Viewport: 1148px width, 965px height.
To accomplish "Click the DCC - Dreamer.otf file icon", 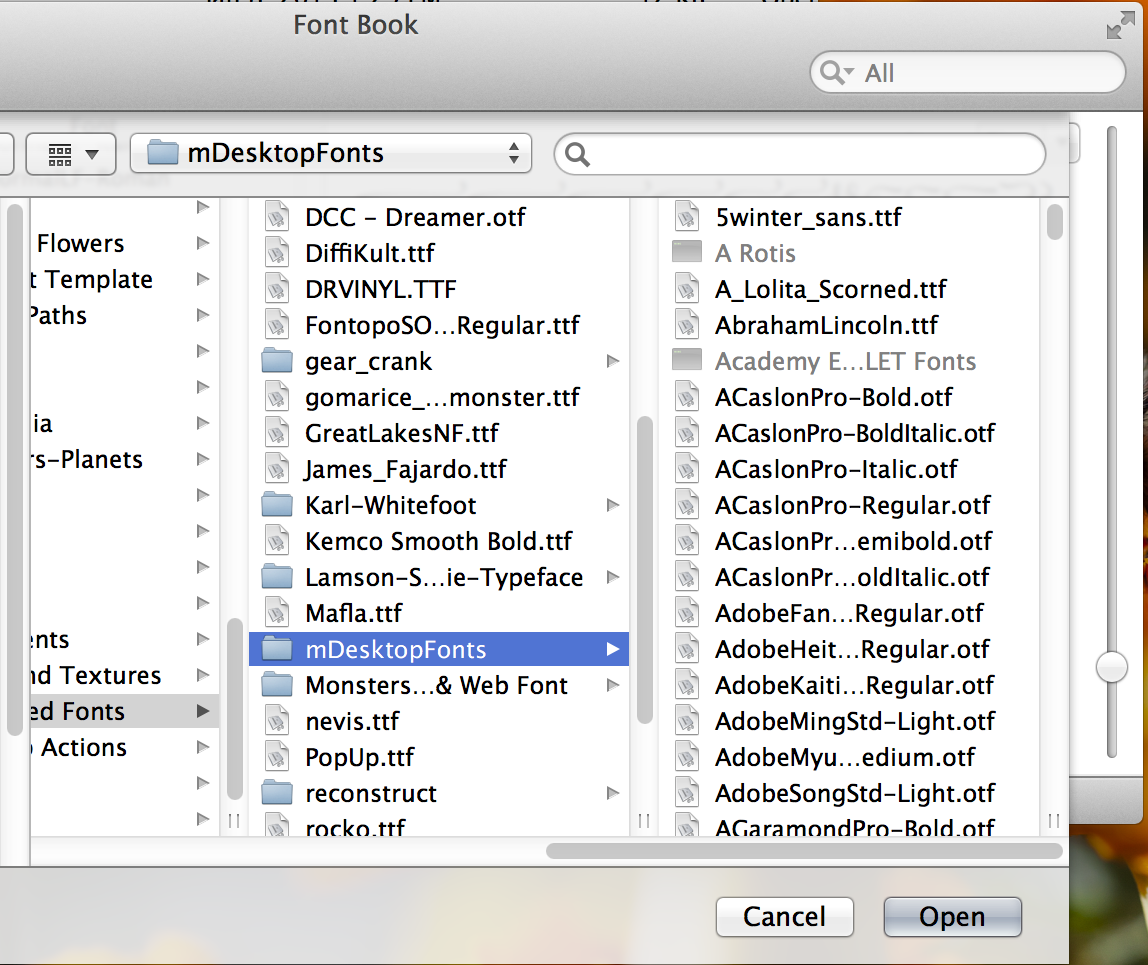I will (x=277, y=217).
